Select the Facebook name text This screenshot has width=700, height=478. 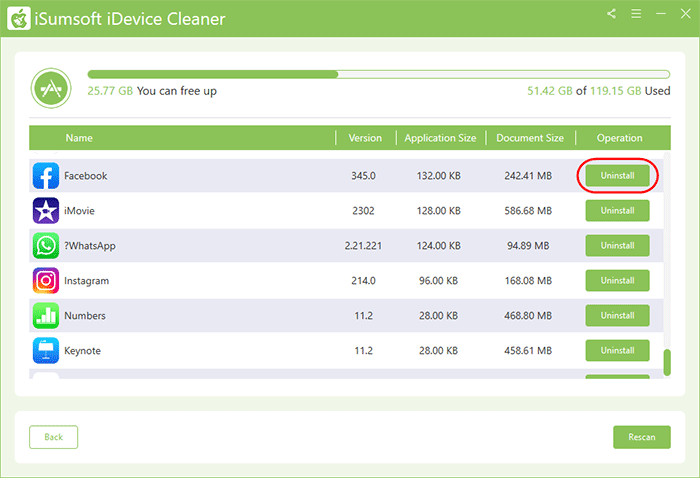pos(86,176)
